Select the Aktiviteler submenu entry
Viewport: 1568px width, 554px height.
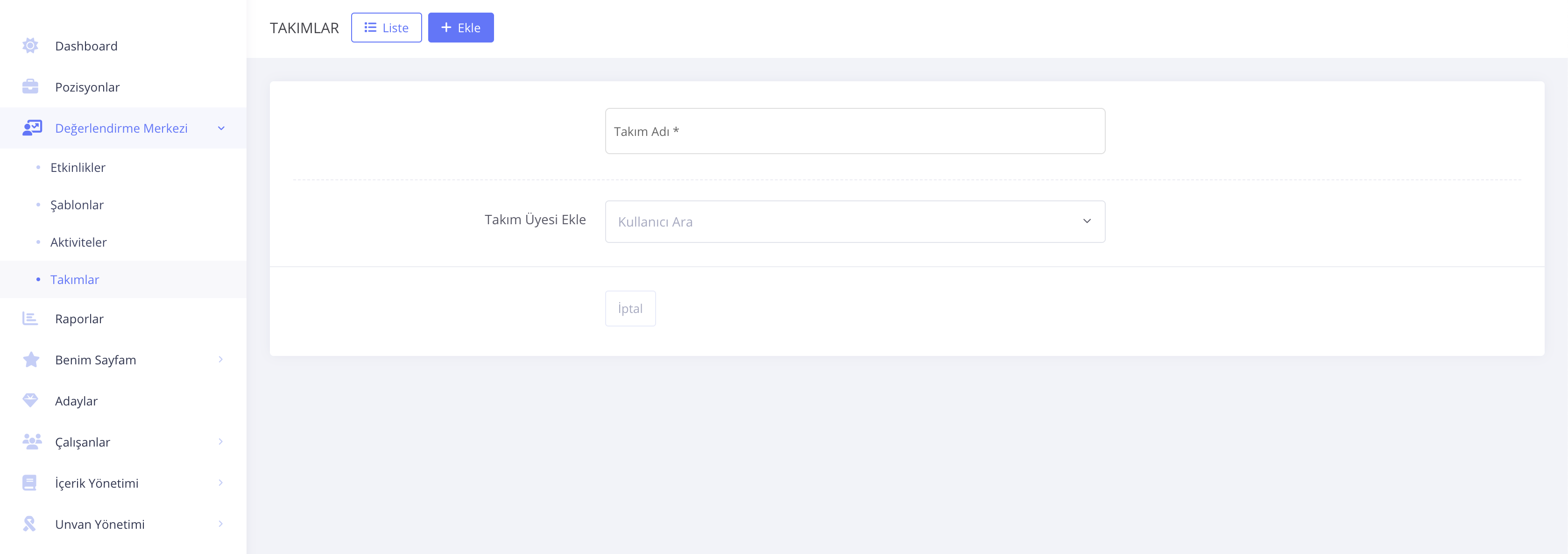78,242
